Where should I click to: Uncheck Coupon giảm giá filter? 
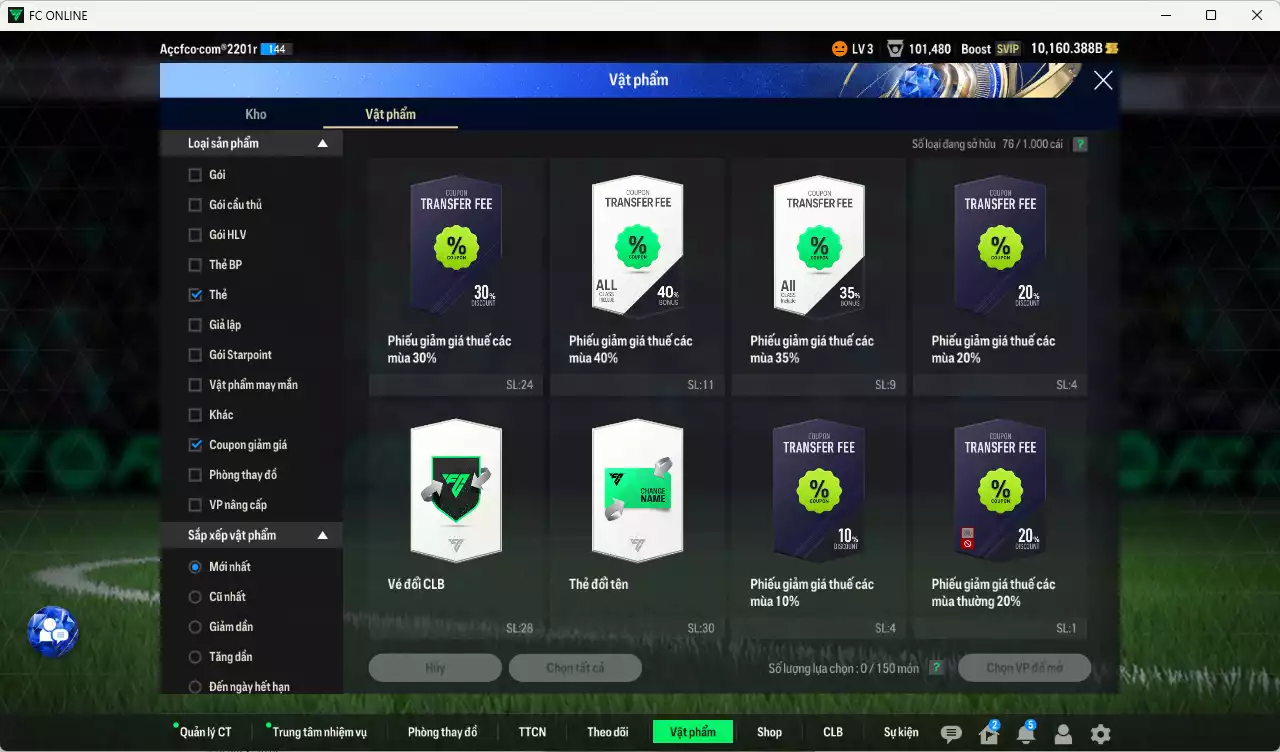coord(195,445)
